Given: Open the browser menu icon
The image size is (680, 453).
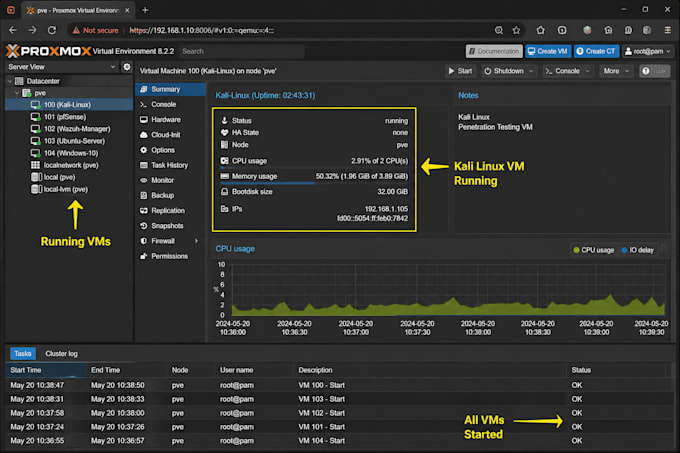Looking at the screenshot, I should point(667,30).
